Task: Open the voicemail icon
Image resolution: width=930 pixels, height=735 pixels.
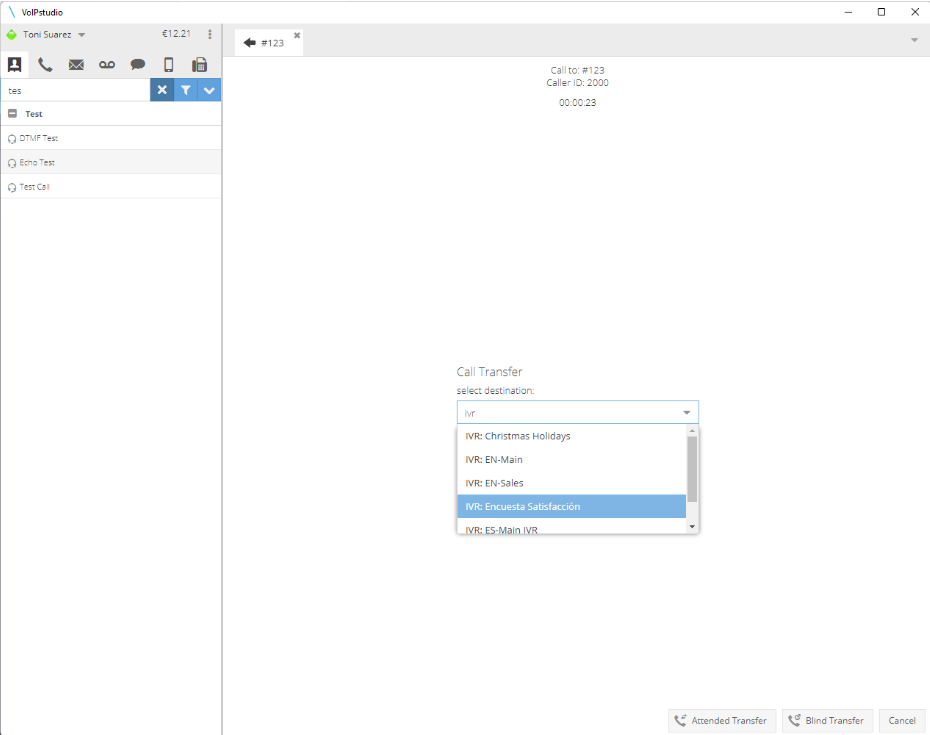Action: (x=107, y=65)
